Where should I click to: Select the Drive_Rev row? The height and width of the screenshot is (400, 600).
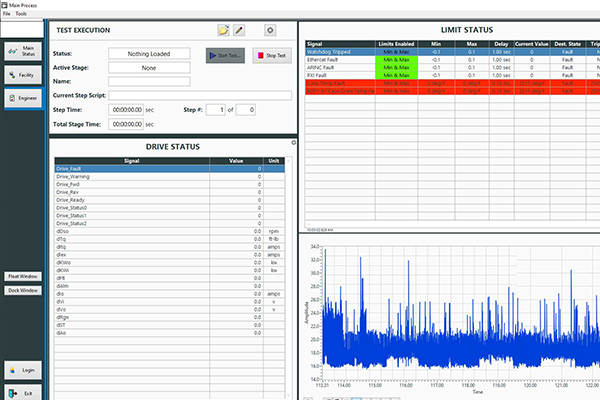pyautogui.click(x=170, y=192)
